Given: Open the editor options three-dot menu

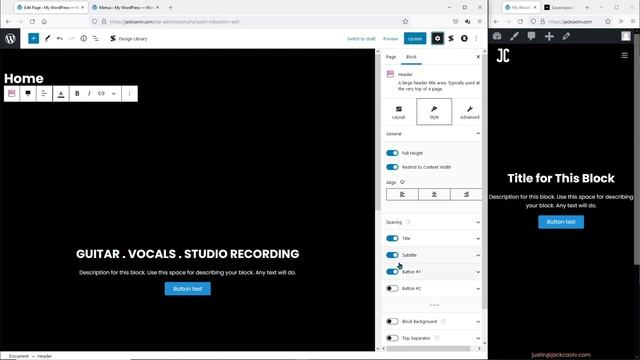Looking at the screenshot, I should [476, 38].
